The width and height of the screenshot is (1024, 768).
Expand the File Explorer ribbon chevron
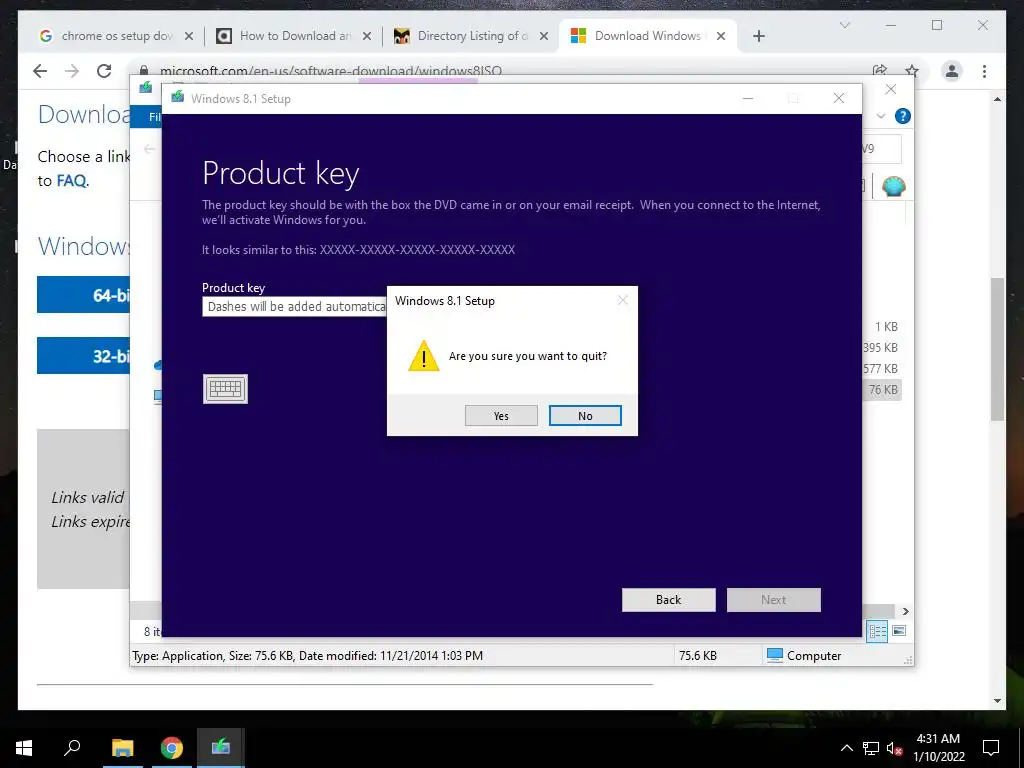click(x=881, y=116)
